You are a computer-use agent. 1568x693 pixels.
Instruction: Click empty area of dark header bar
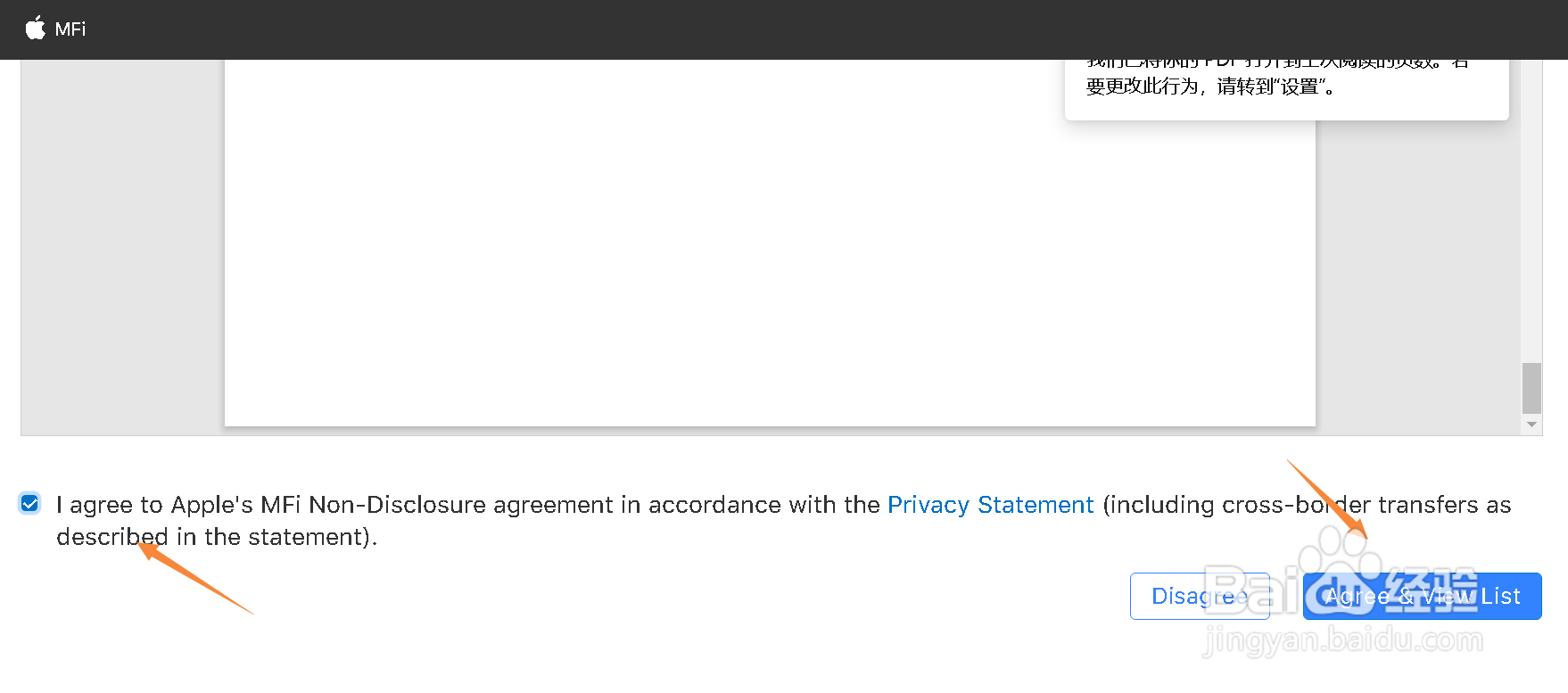tap(714, 29)
